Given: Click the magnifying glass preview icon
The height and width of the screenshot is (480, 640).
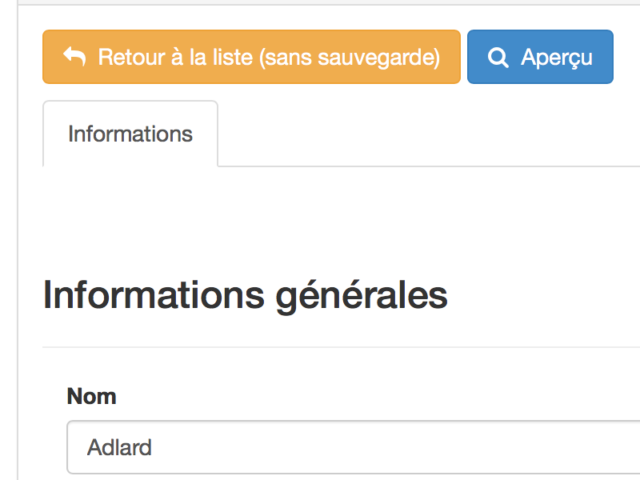Looking at the screenshot, I should [498, 58].
